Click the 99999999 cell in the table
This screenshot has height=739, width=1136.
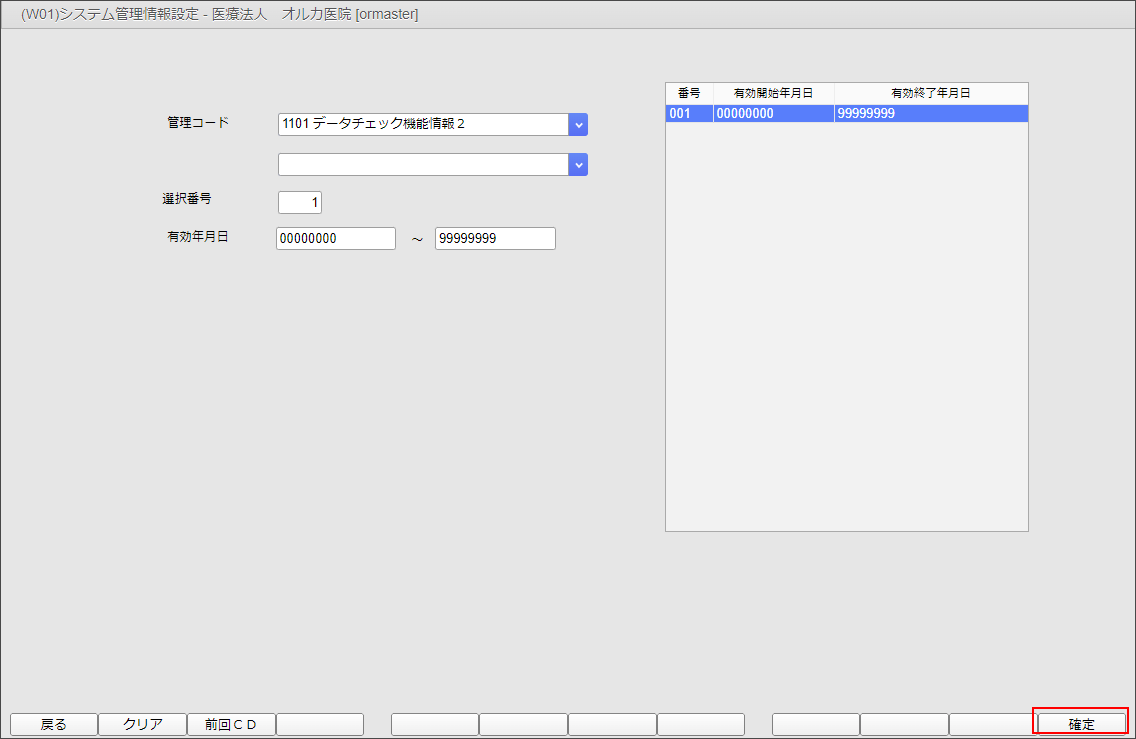coord(930,114)
